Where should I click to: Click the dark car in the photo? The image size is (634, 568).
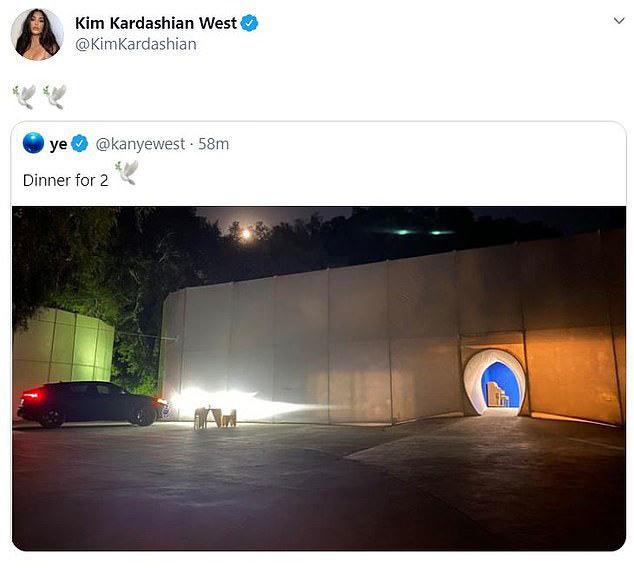93,403
